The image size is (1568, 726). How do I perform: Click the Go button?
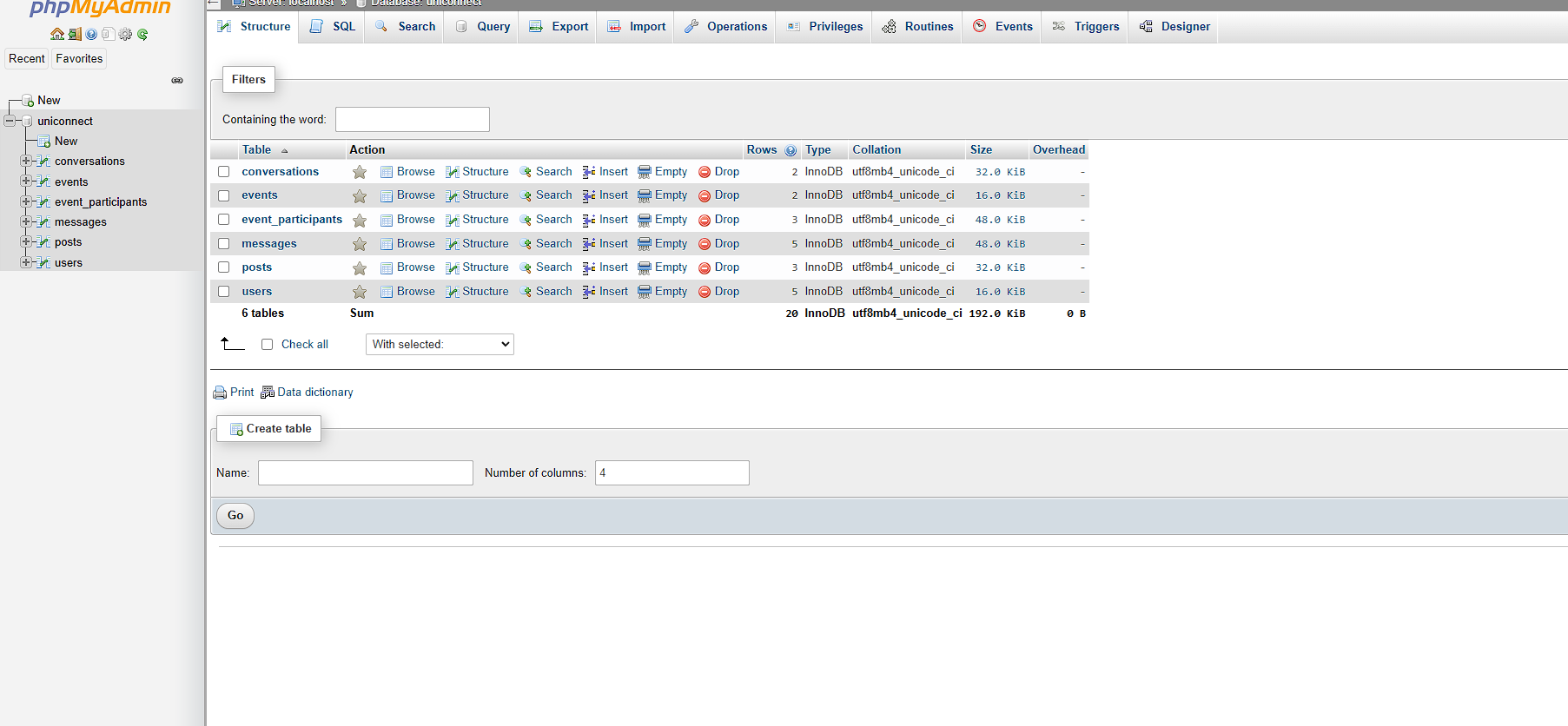tap(235, 516)
